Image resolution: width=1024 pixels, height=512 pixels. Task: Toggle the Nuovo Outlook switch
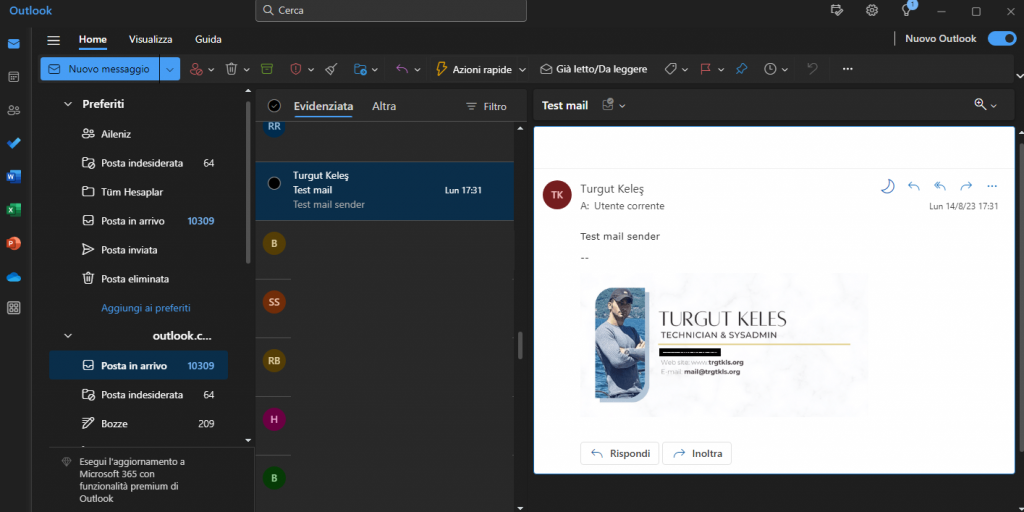1001,39
